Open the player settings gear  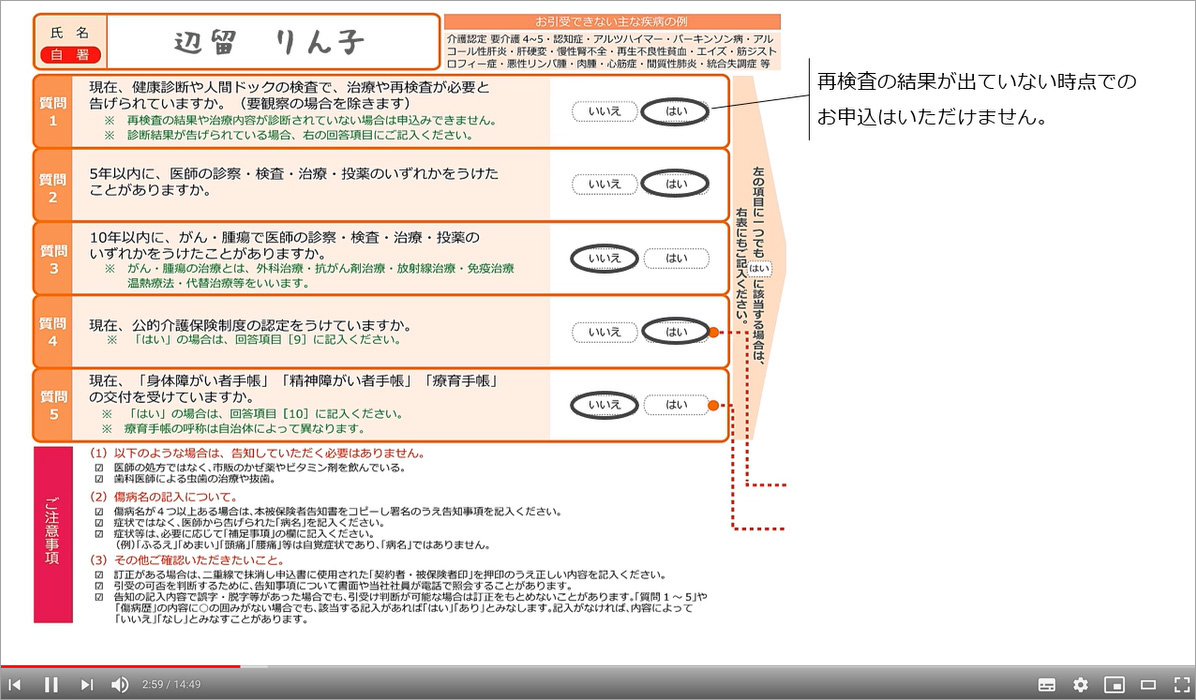(1080, 685)
